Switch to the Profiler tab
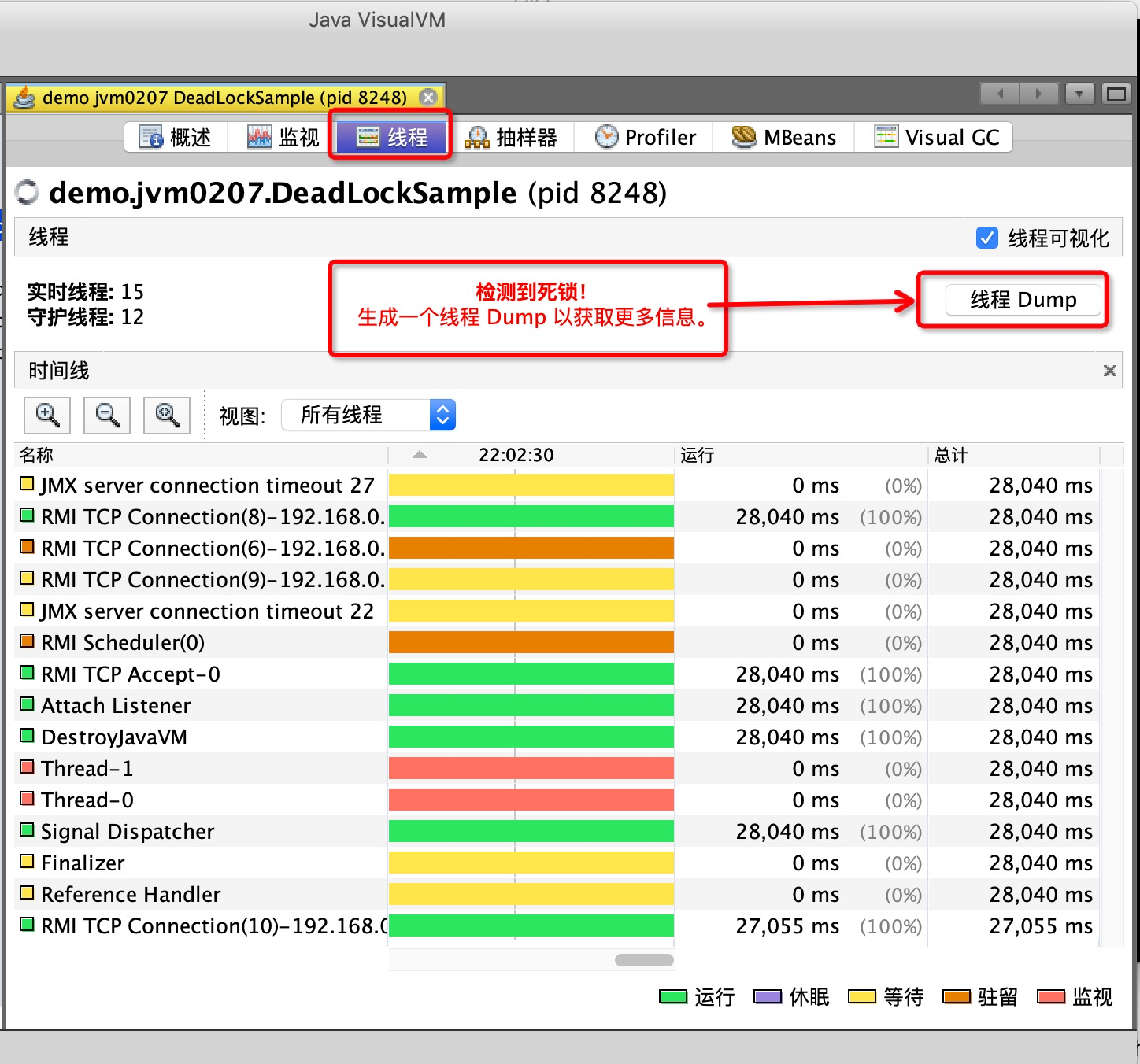Viewport: 1140px width, 1064px height. click(646, 138)
